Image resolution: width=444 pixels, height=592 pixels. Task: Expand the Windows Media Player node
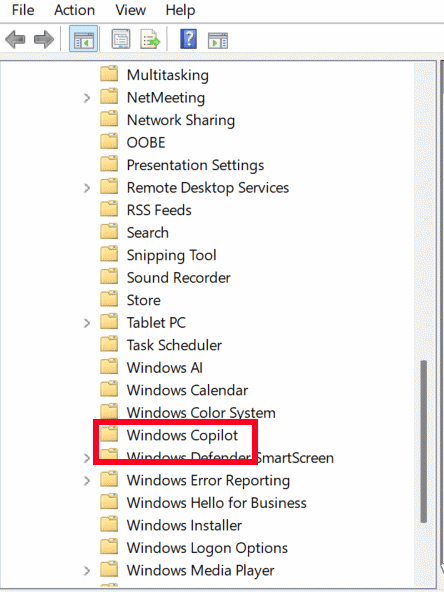[x=87, y=571]
